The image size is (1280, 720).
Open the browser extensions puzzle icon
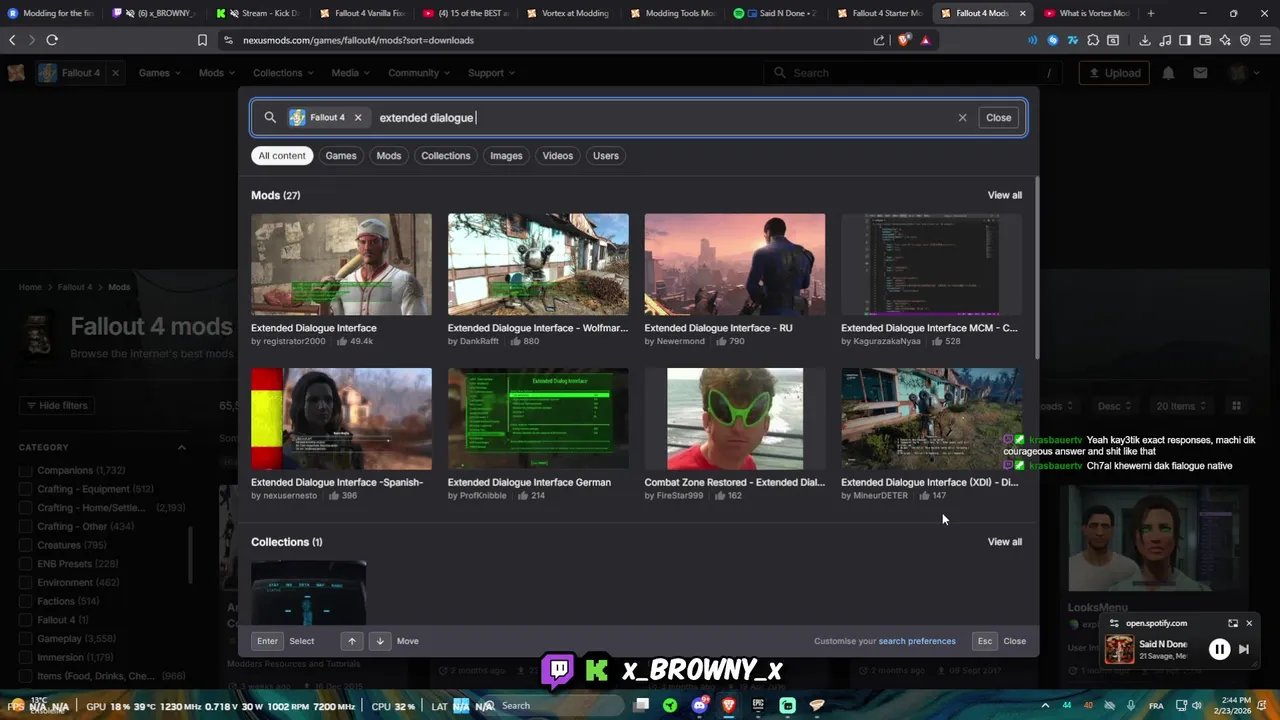point(1093,40)
